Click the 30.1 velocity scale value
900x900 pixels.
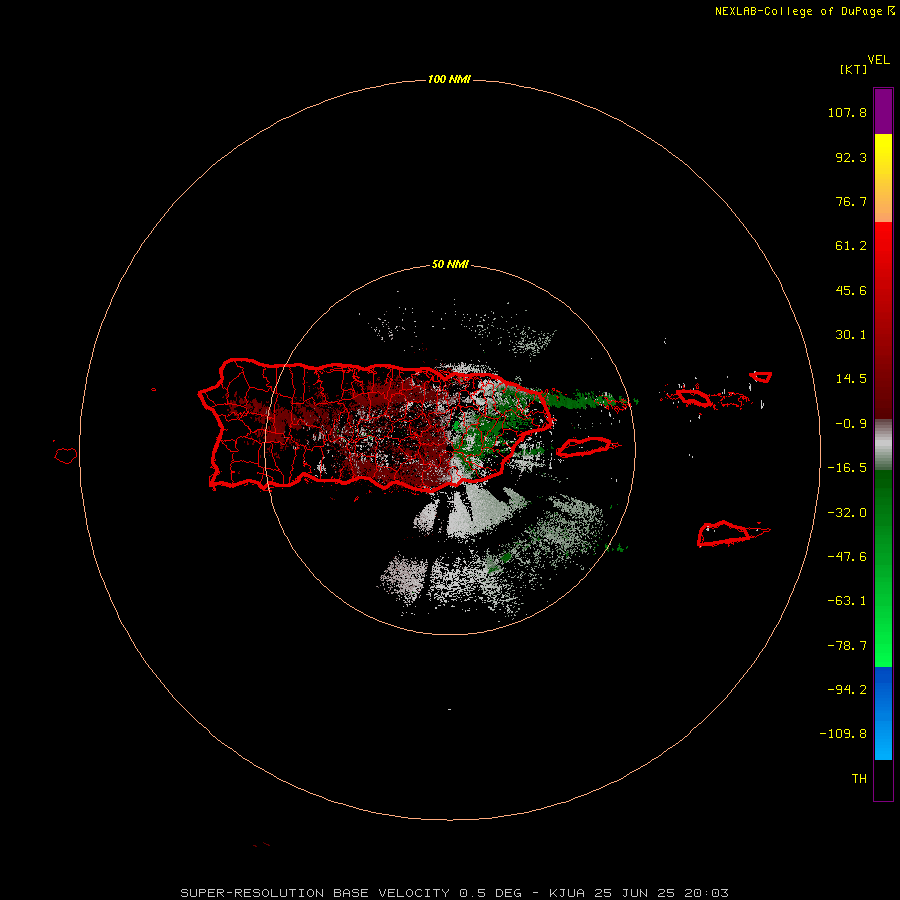point(851,335)
